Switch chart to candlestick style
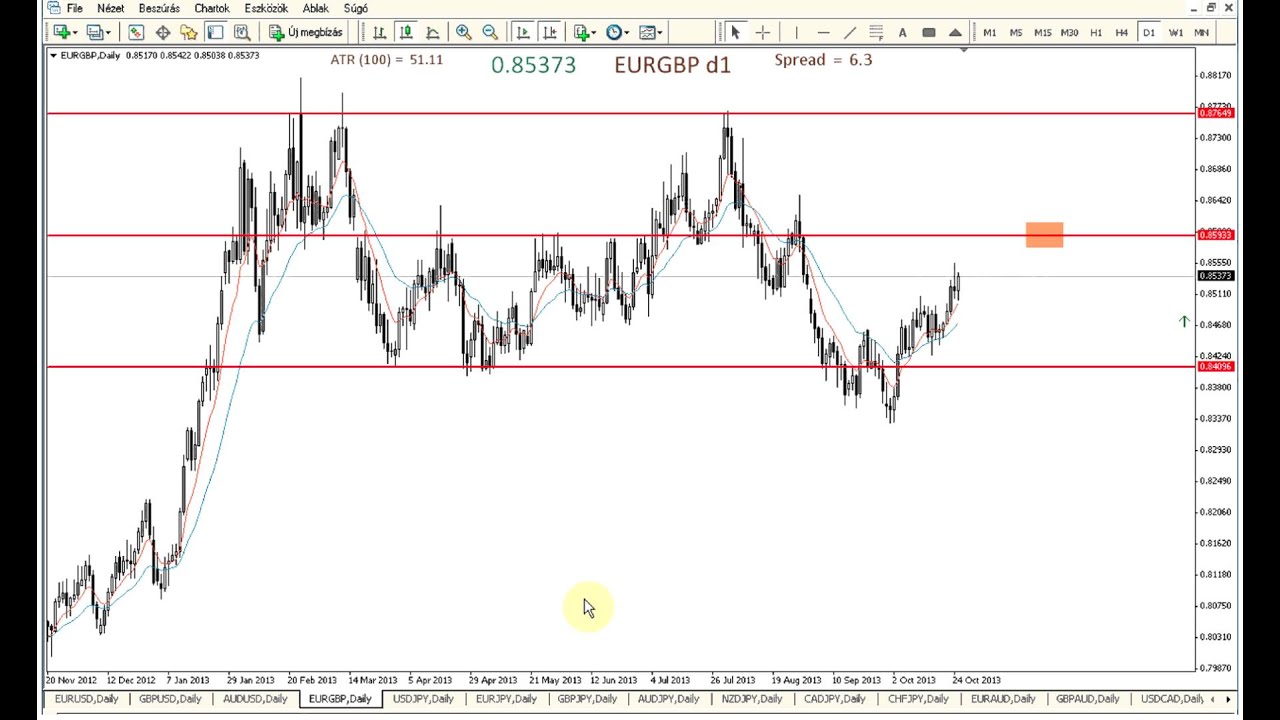1280x720 pixels. pyautogui.click(x=406, y=33)
